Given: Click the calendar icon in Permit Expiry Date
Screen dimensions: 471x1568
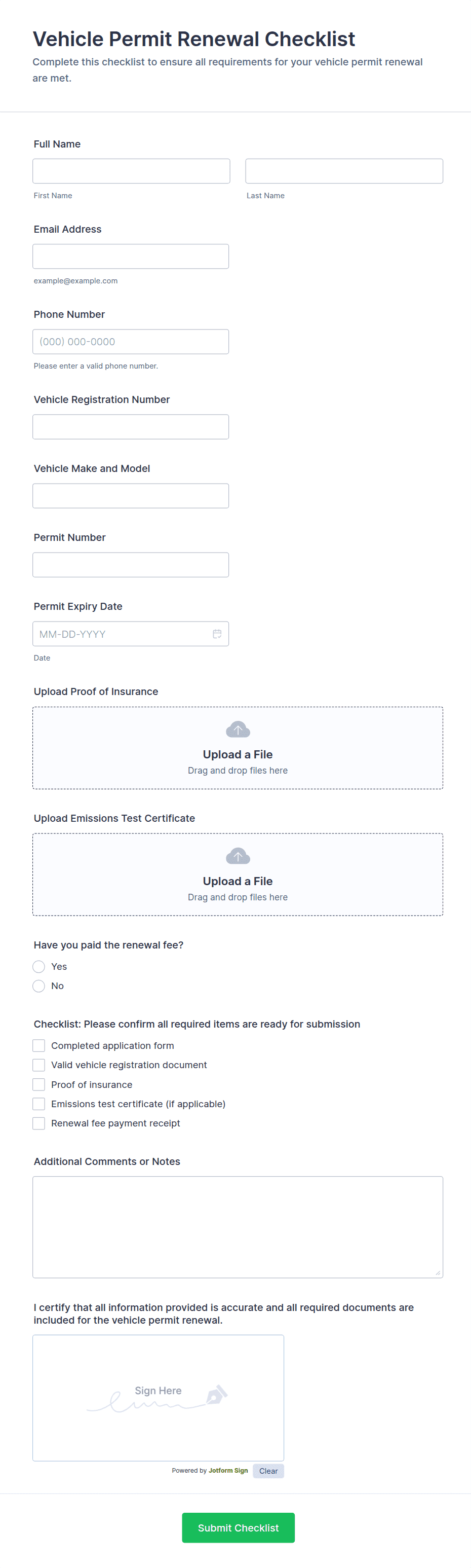Looking at the screenshot, I should pyautogui.click(x=217, y=634).
